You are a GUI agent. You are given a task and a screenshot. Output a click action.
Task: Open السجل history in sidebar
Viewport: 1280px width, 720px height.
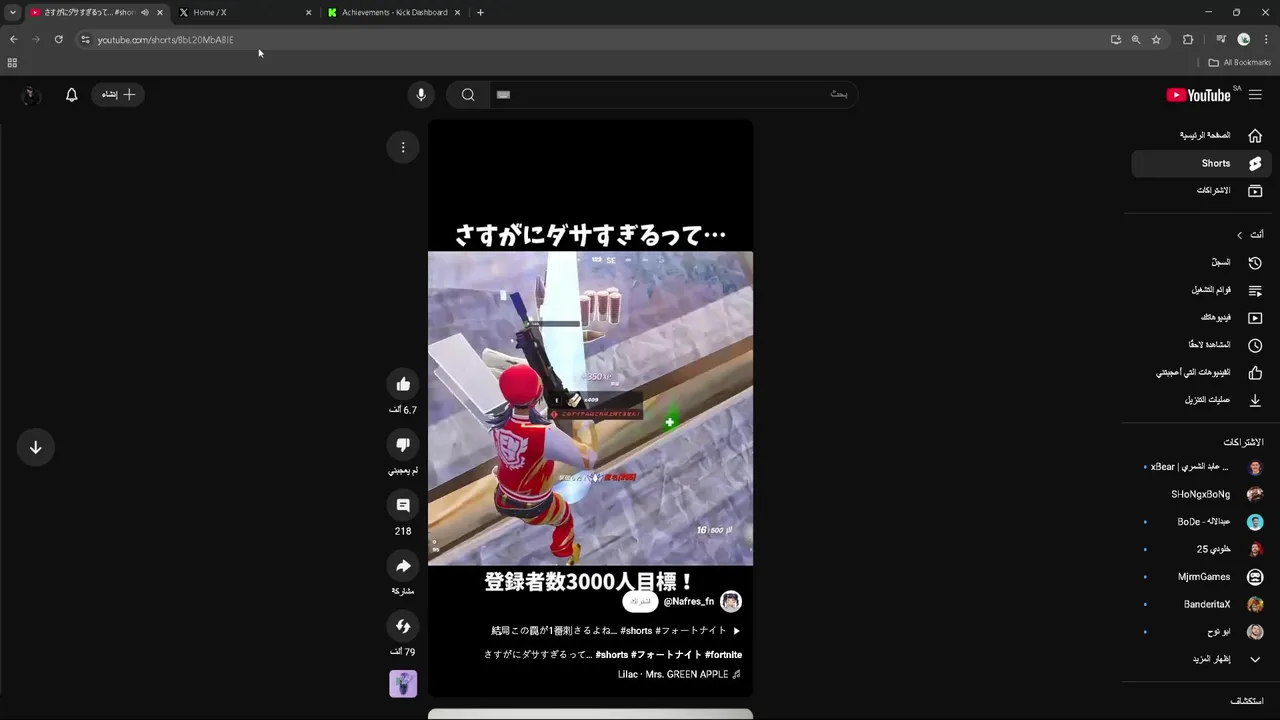click(1201, 262)
